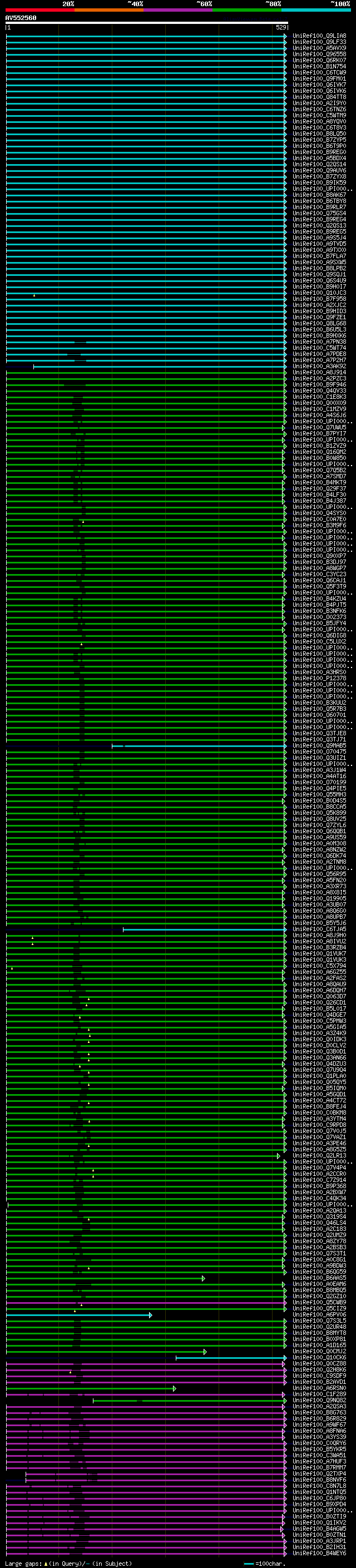Click the cyan alignment bar for UniRef100_Q9MAB5
The image size is (356, 1568).
pyautogui.click(x=199, y=746)
